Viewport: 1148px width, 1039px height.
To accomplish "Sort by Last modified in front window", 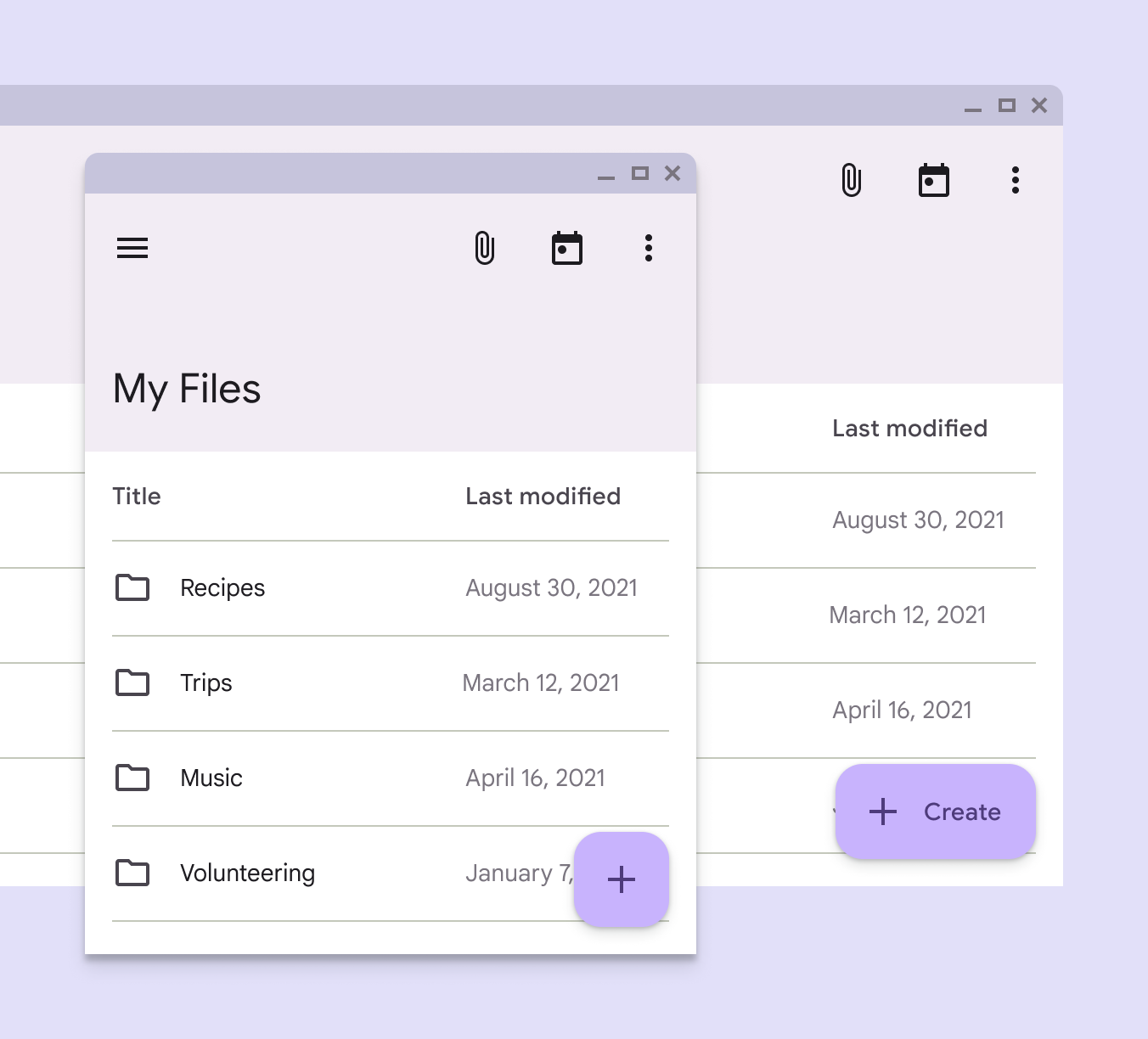I will 543,497.
